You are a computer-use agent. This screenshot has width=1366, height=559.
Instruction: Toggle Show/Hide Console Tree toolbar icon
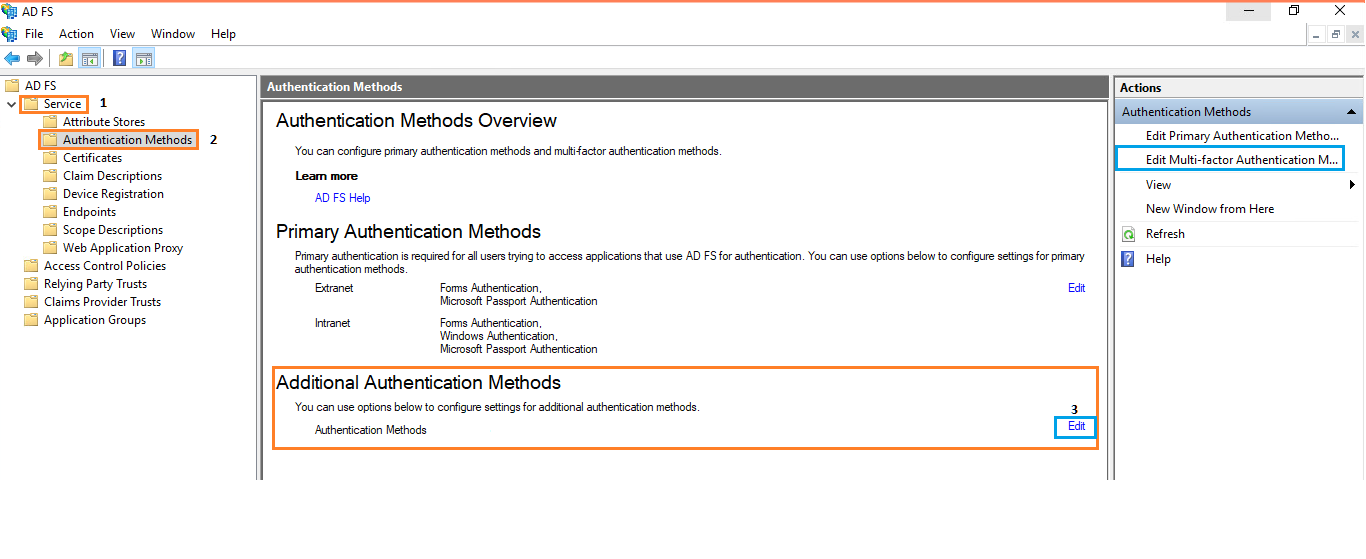(x=89, y=59)
